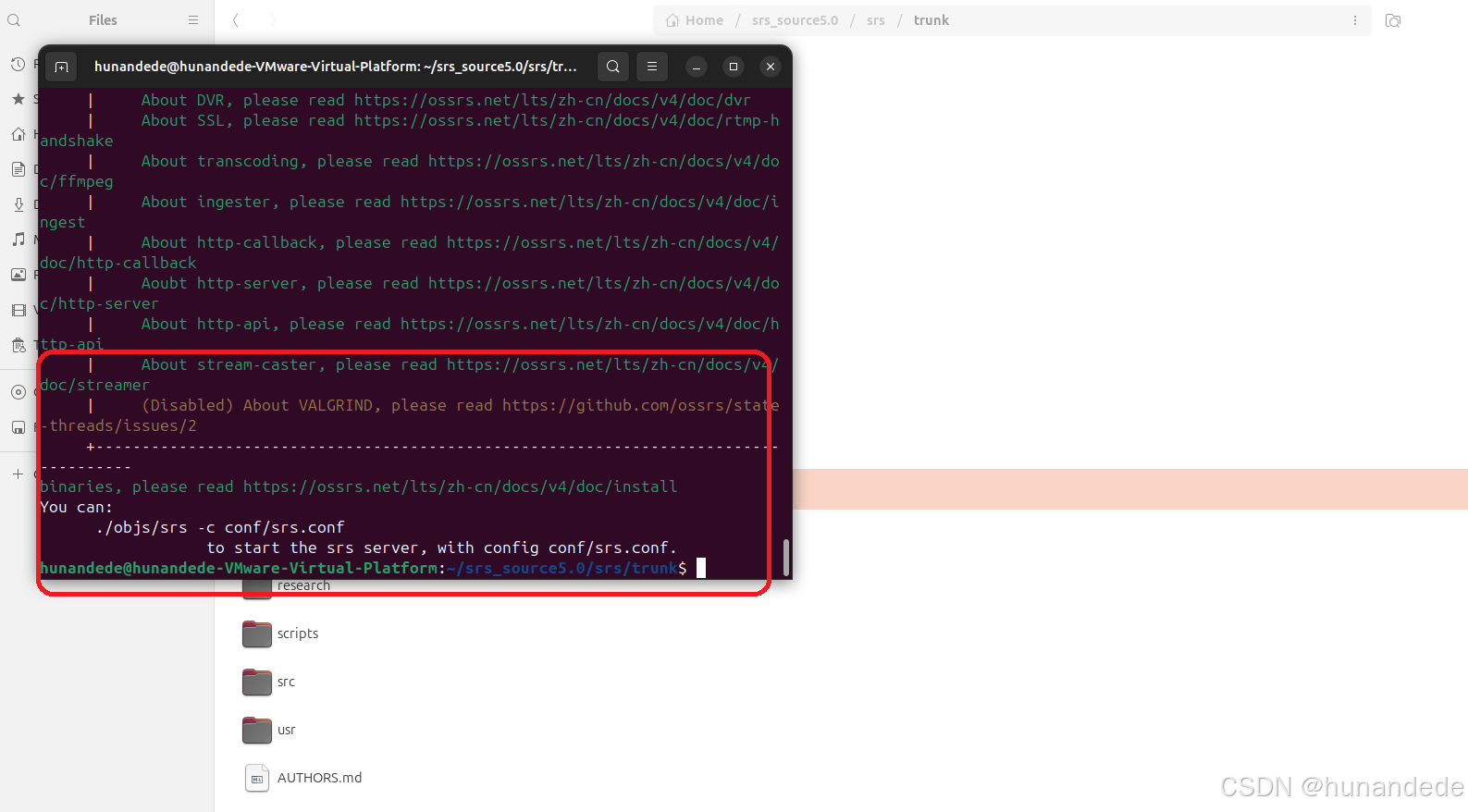Image resolution: width=1468 pixels, height=812 pixels.
Task: Go back with the back arrow
Action: pyautogui.click(x=236, y=20)
